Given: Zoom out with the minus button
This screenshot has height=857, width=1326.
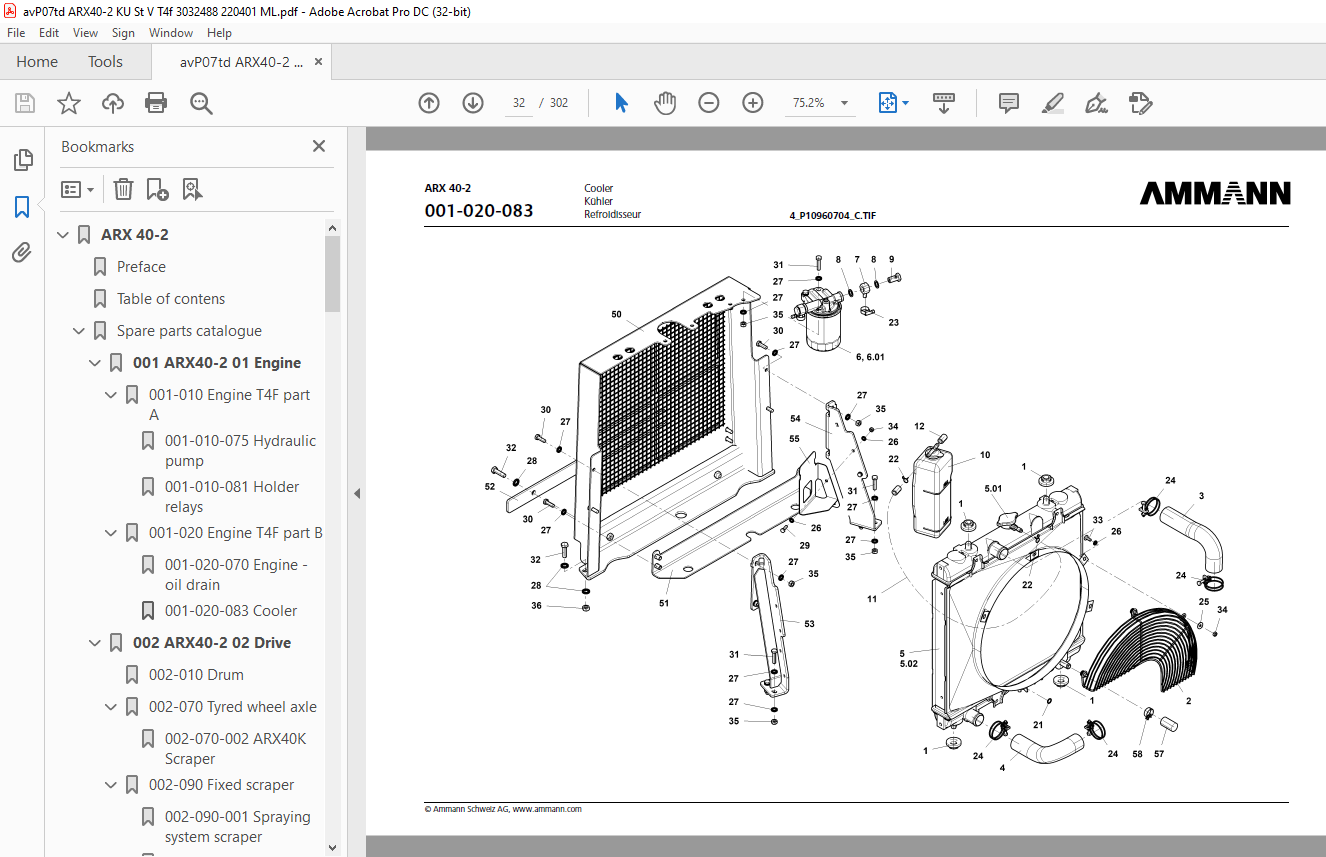Looking at the screenshot, I should (x=709, y=103).
